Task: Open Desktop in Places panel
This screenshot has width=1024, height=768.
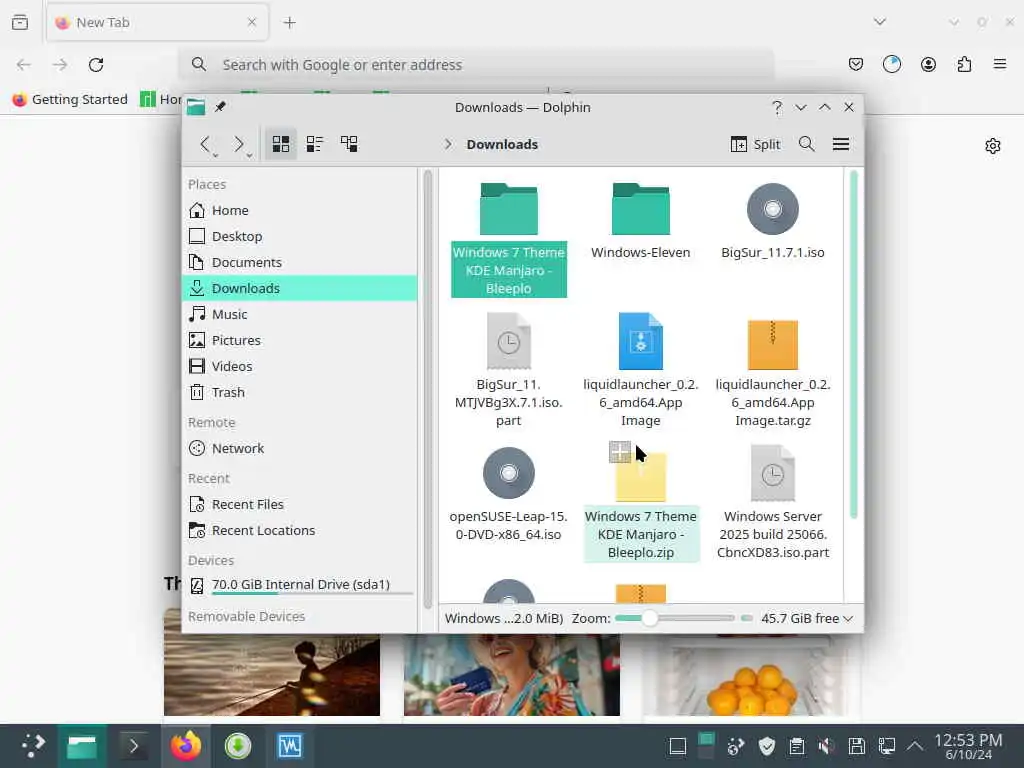Action: [x=300, y=236]
